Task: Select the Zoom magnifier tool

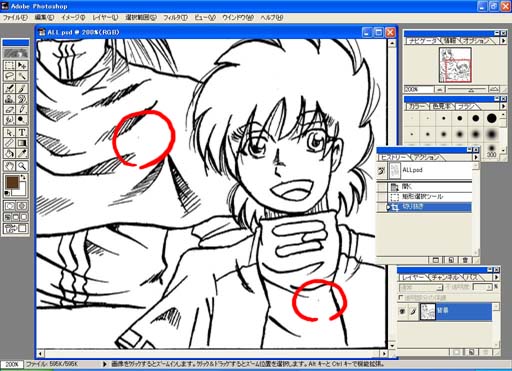Action: pos(22,166)
